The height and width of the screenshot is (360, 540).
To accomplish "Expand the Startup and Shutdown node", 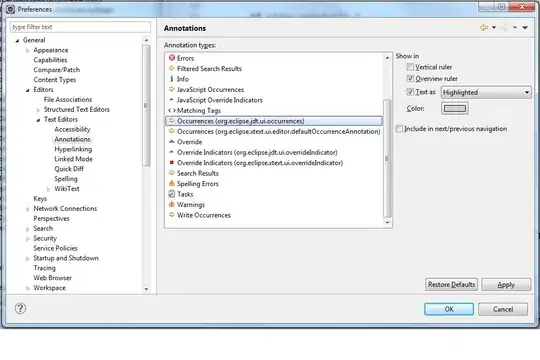I will (x=28, y=259).
